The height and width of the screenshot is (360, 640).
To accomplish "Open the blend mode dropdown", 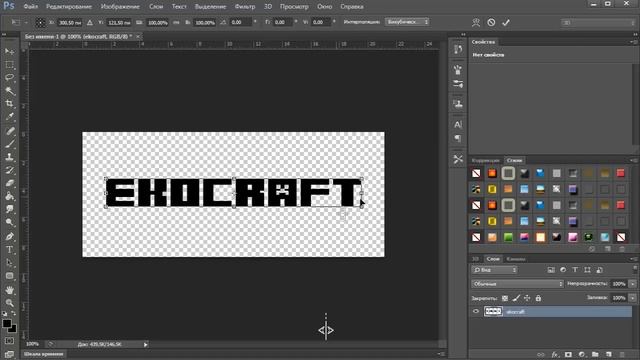I will [517, 284].
